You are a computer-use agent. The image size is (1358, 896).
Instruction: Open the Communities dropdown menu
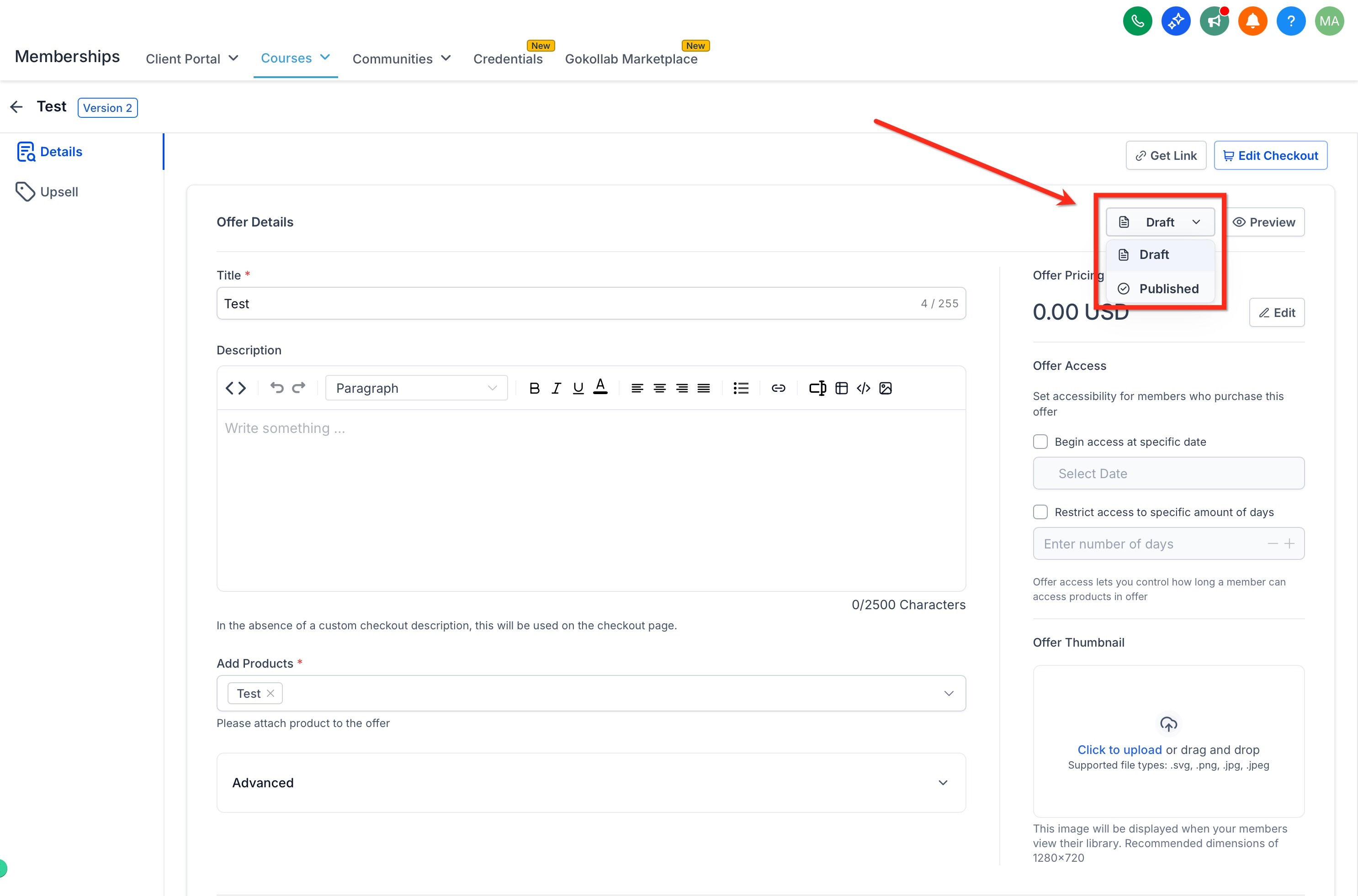(401, 59)
